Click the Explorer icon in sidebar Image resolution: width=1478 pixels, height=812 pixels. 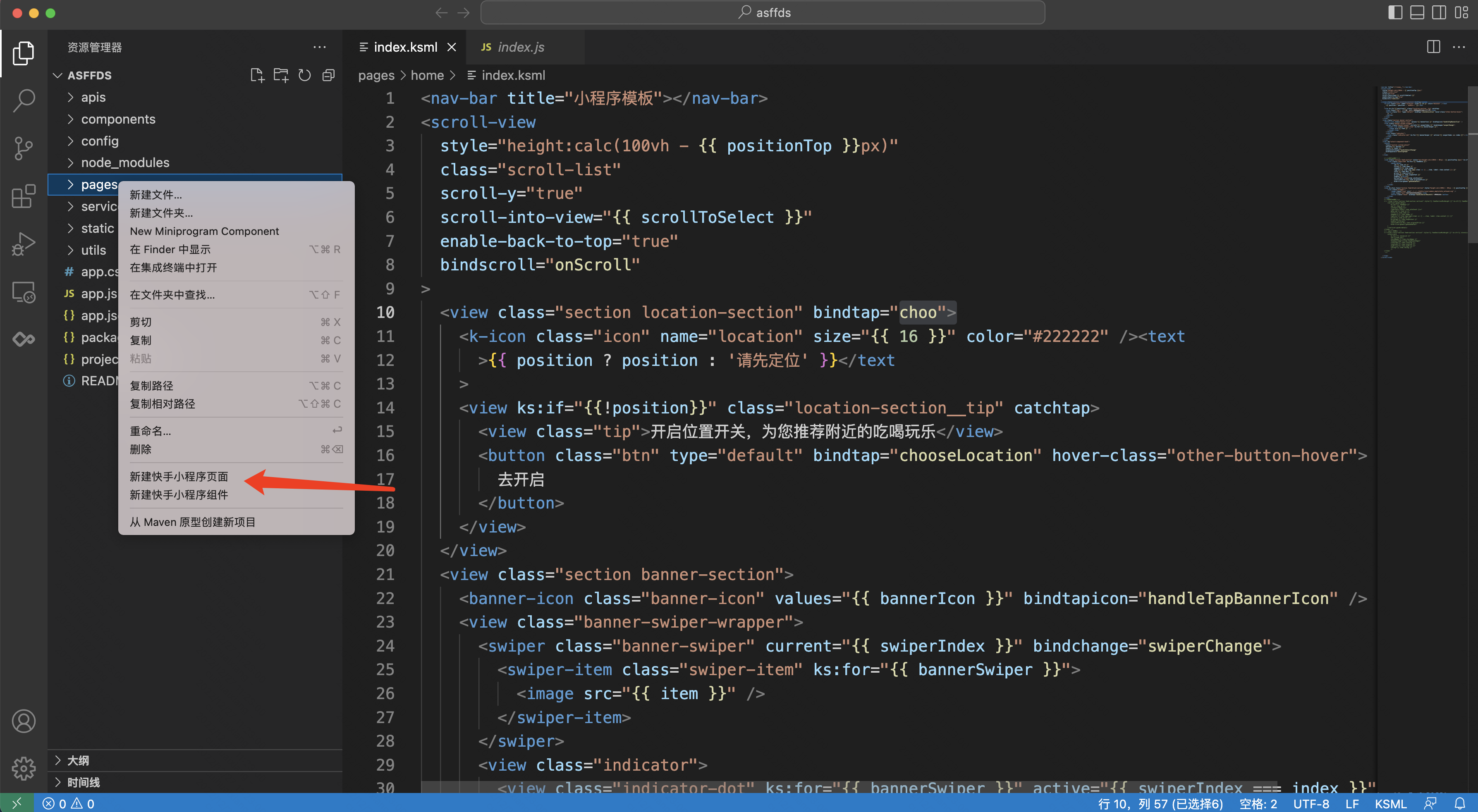point(22,53)
